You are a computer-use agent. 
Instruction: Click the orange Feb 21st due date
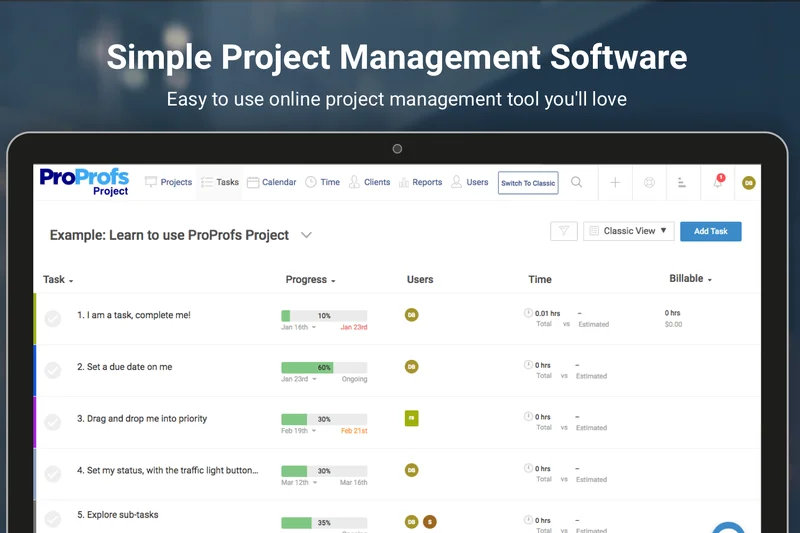[x=354, y=431]
